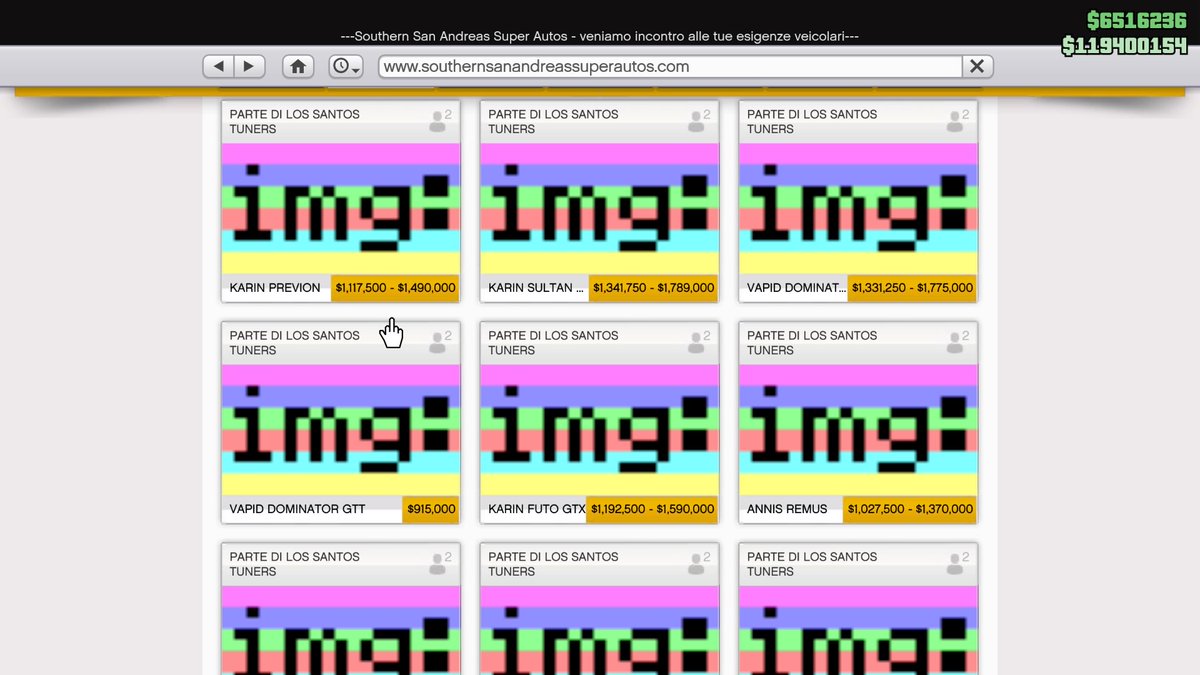Open the Vapid Dominator GTT vehicle image
1200x675 pixels.
click(341, 430)
